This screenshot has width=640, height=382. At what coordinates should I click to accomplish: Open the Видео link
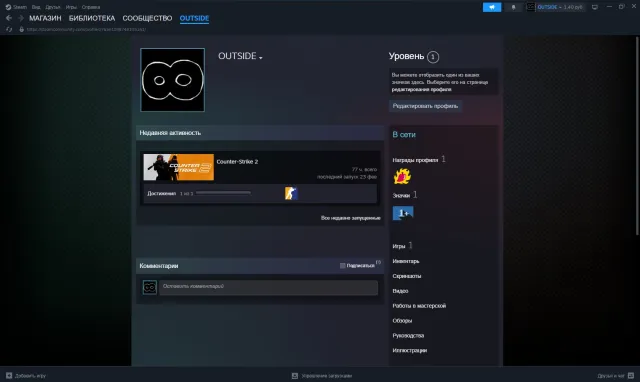[400, 291]
